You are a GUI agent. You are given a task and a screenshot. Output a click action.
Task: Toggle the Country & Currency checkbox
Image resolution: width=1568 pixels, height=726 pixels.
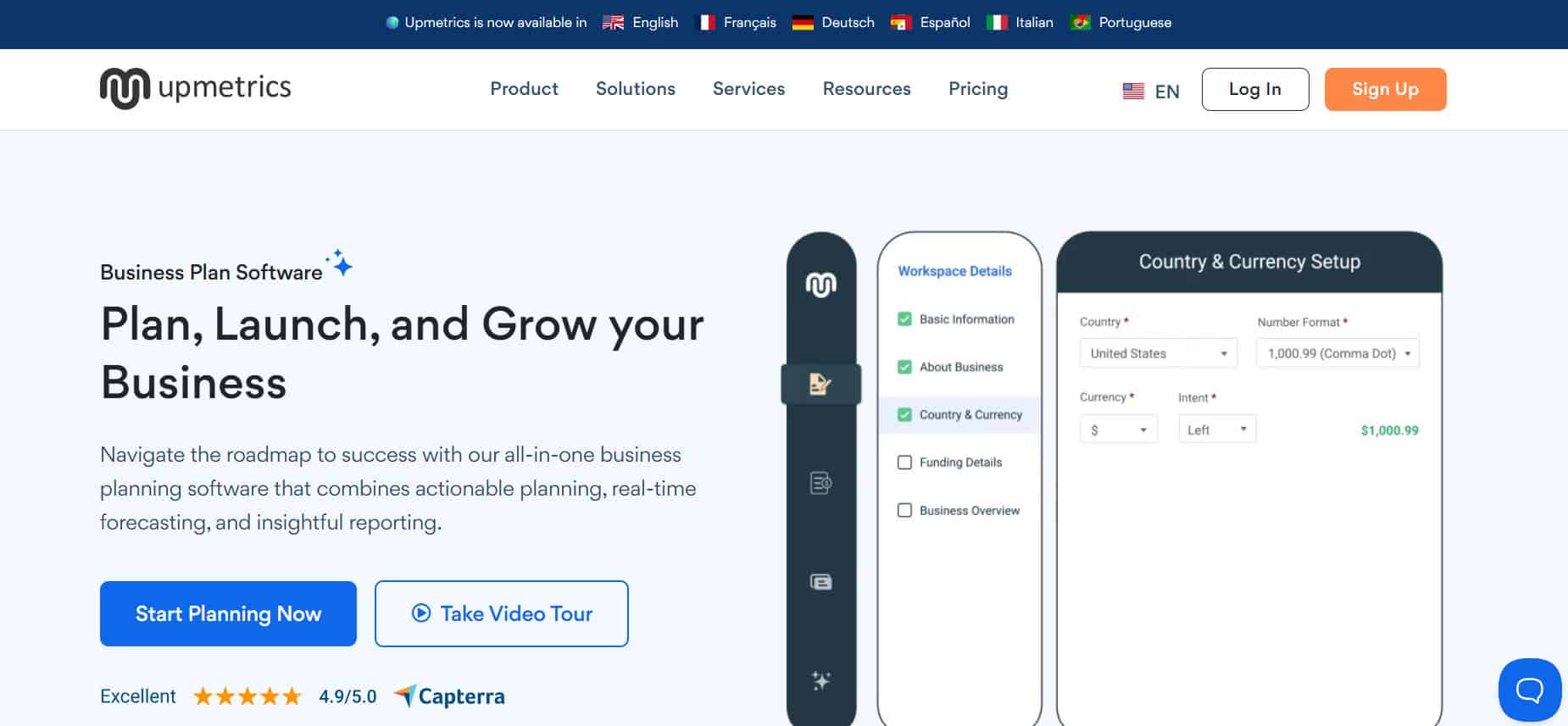pyautogui.click(x=904, y=414)
